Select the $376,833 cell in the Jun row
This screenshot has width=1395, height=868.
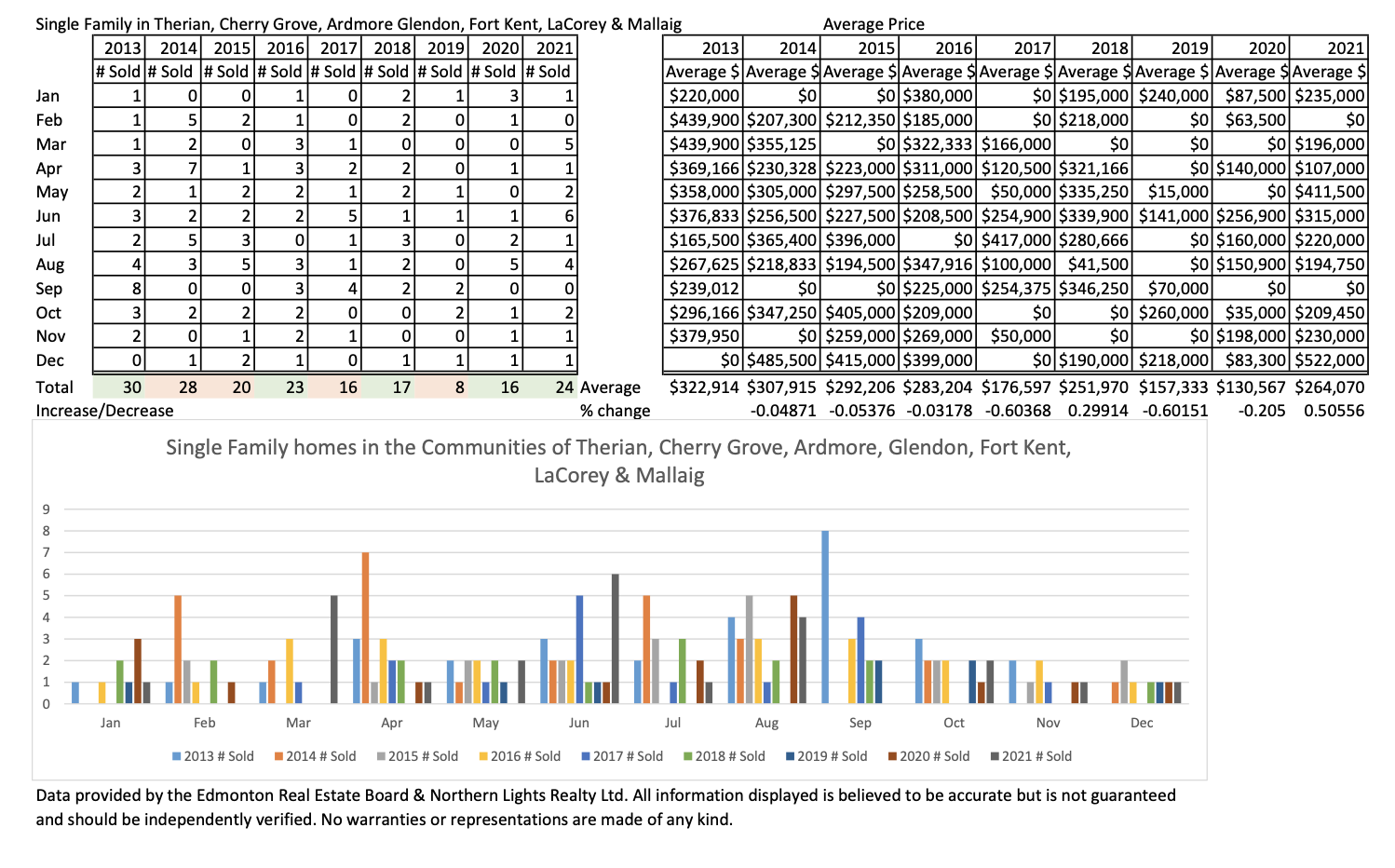click(703, 216)
